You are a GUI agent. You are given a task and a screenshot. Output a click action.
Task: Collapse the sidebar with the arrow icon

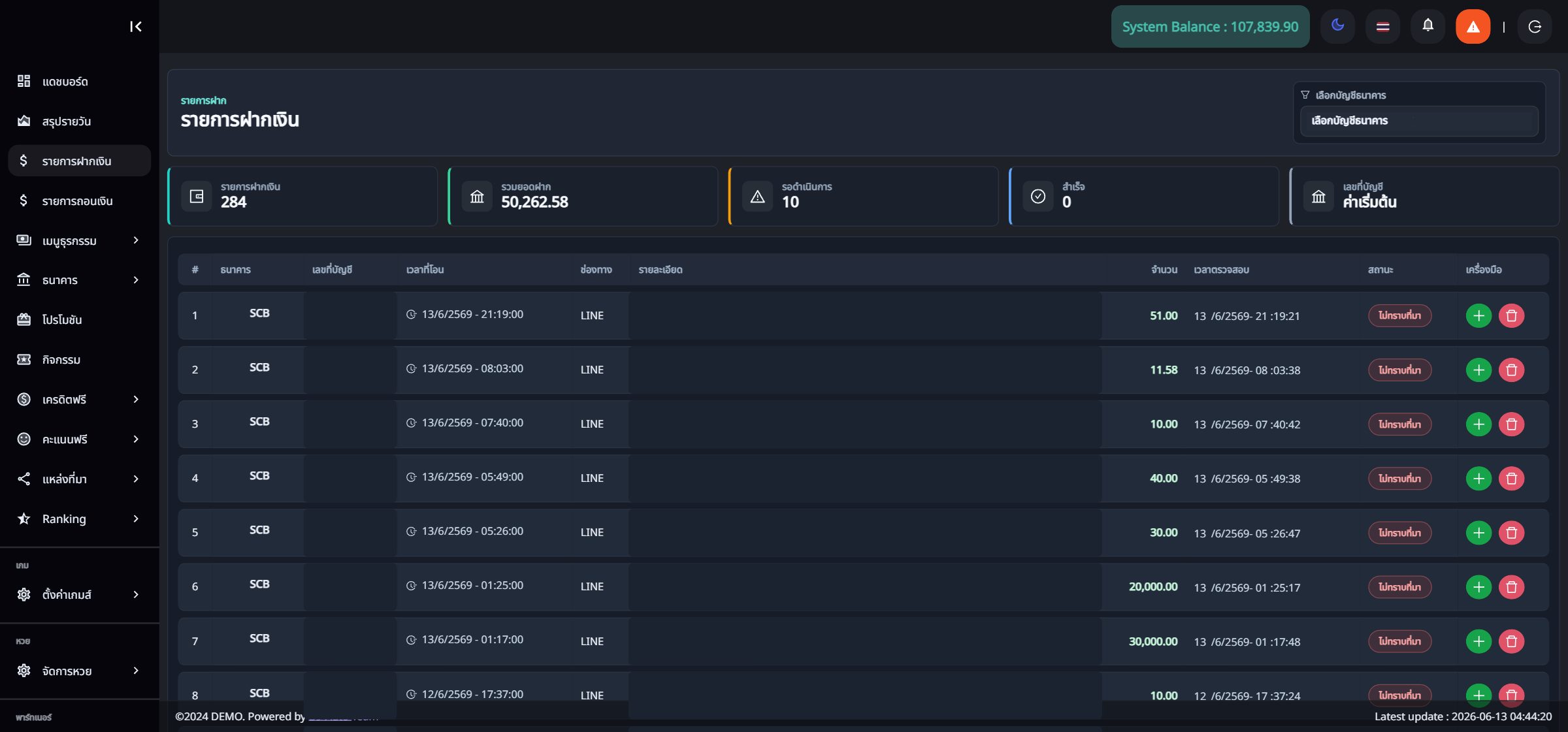pyautogui.click(x=136, y=26)
